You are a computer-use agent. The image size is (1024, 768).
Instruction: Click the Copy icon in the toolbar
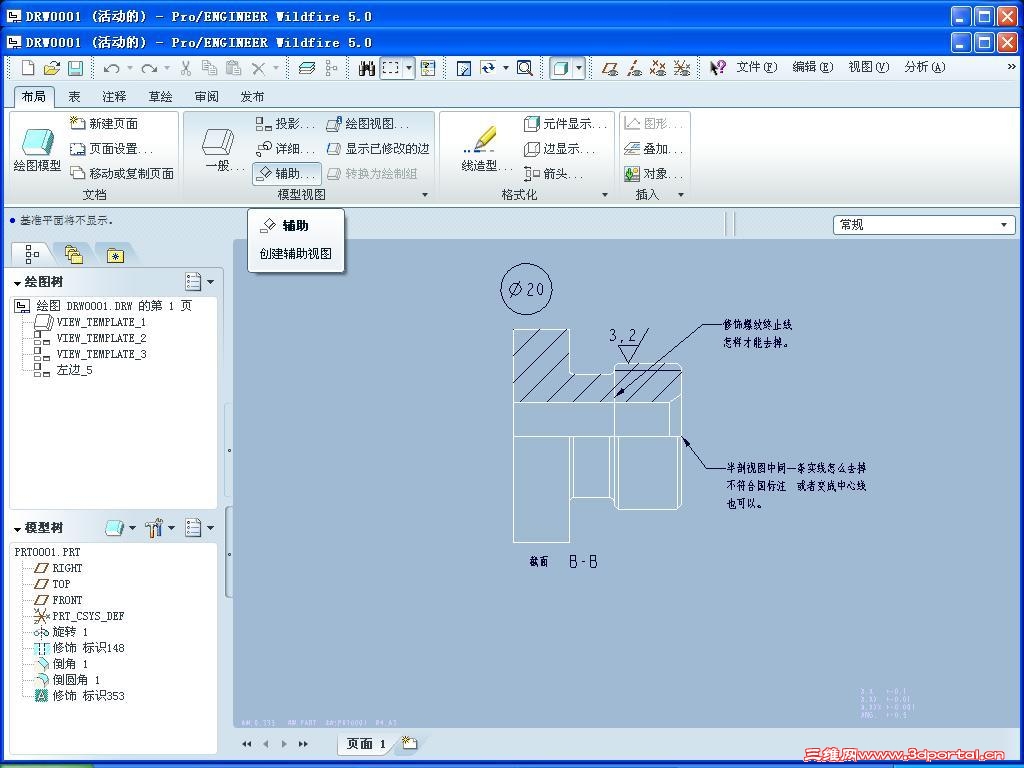click(210, 68)
